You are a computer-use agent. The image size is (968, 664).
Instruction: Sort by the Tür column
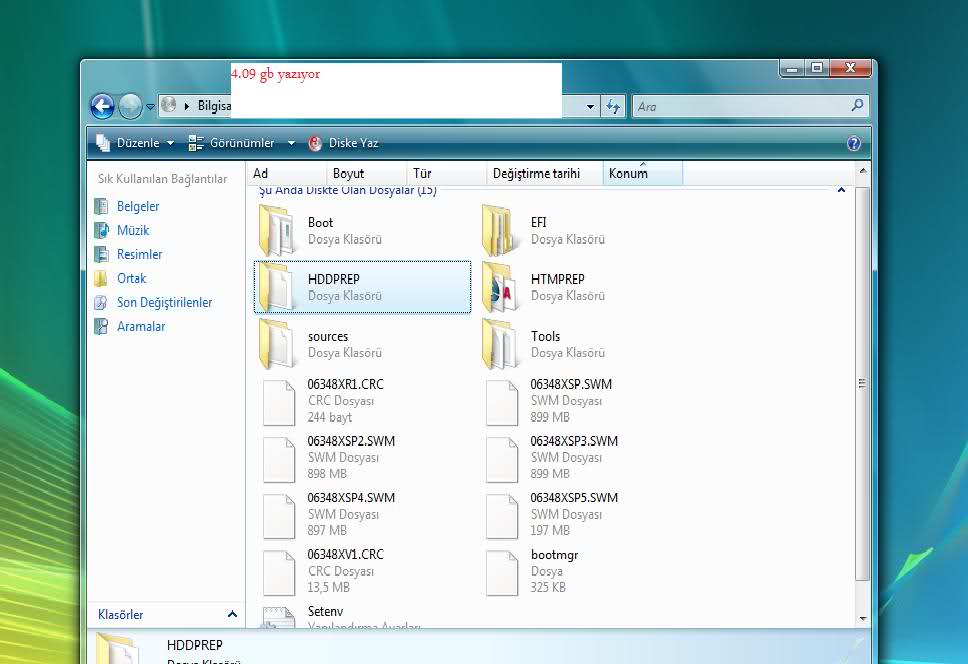[x=446, y=173]
